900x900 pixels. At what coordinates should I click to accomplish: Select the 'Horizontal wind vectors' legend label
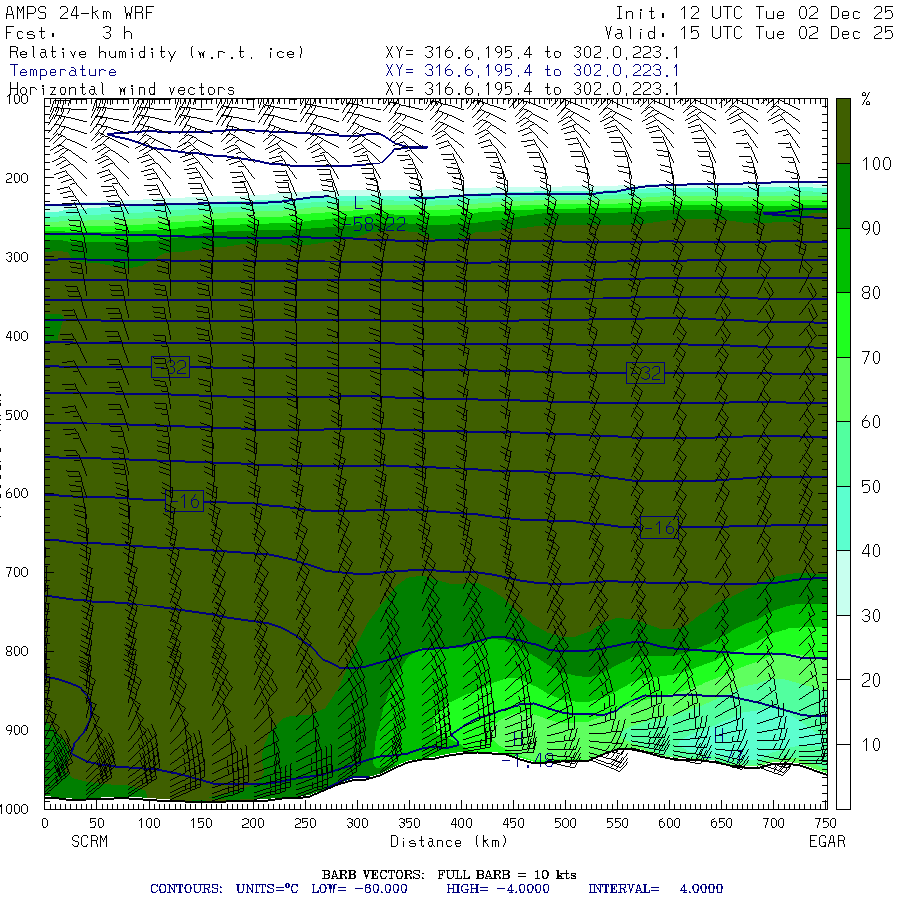click(122, 90)
